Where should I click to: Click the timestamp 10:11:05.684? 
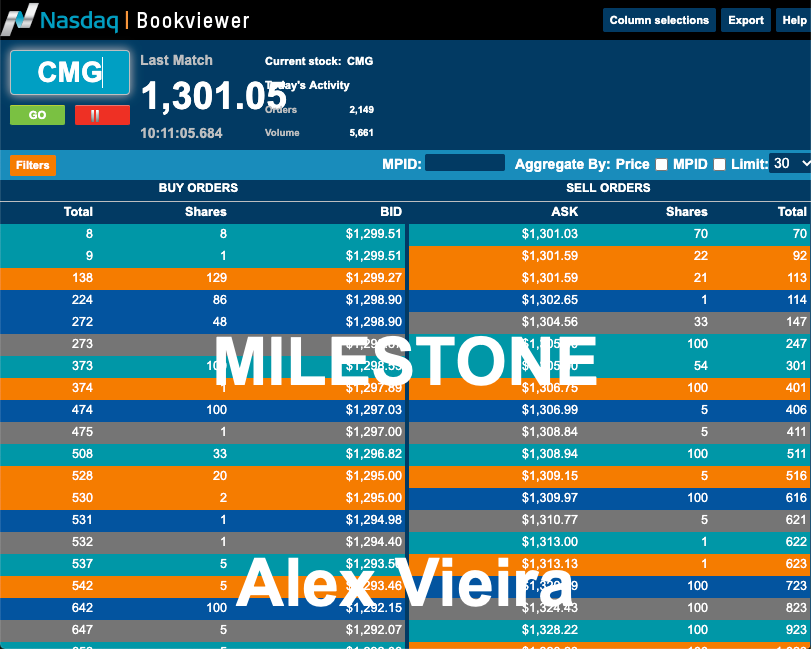point(181,133)
